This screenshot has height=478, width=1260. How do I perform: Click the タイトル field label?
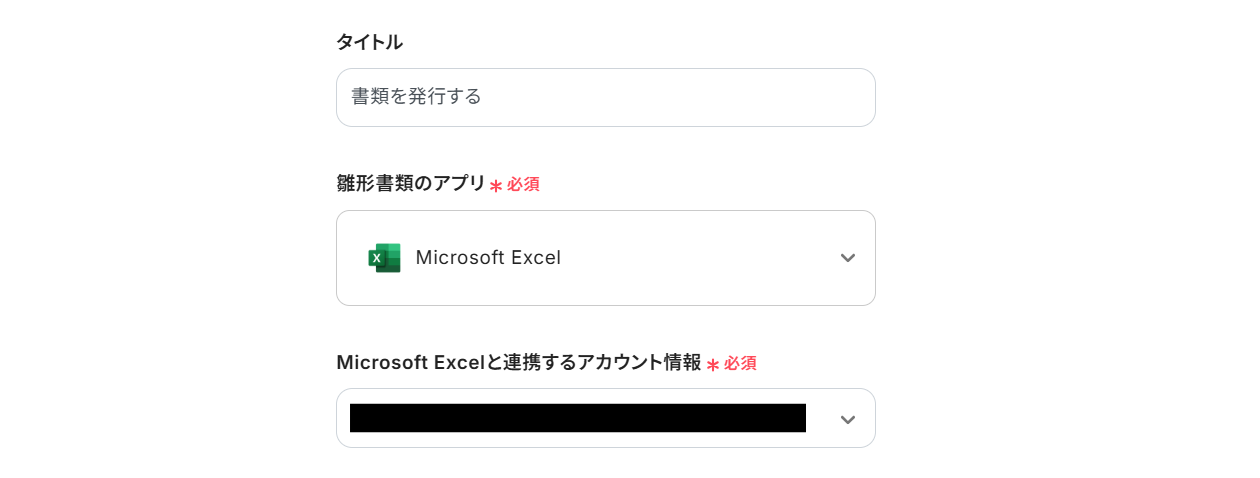369,42
